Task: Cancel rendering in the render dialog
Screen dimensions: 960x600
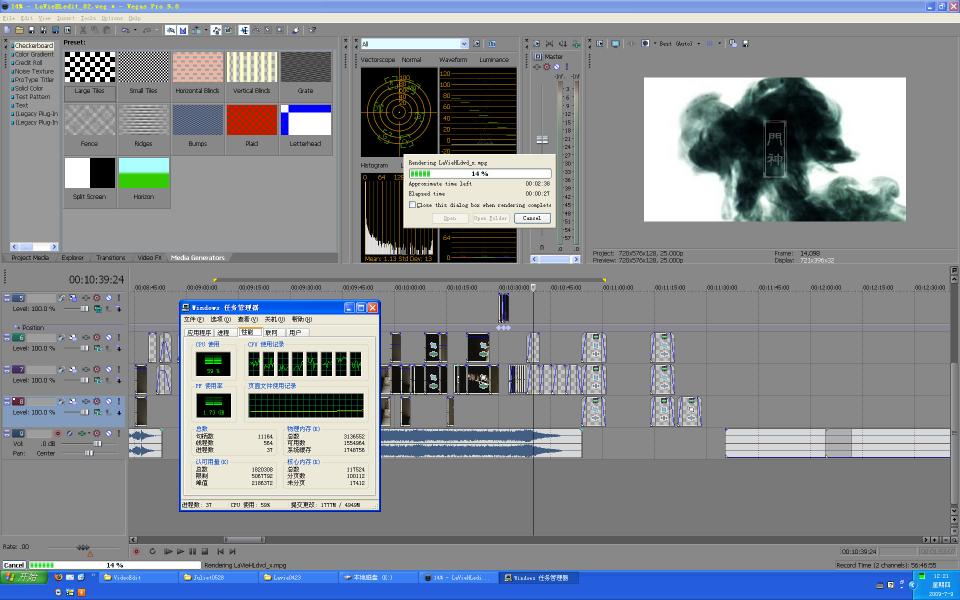Action: coord(531,218)
